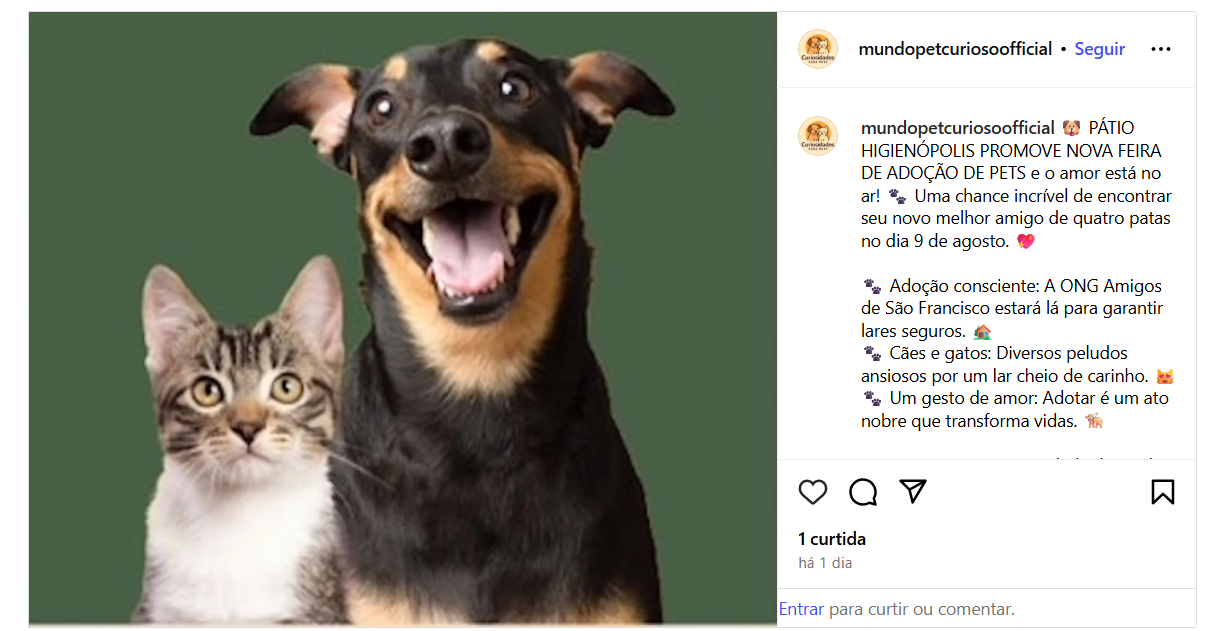
Task: Open the profile avatar beside Seguir
Action: [818, 49]
